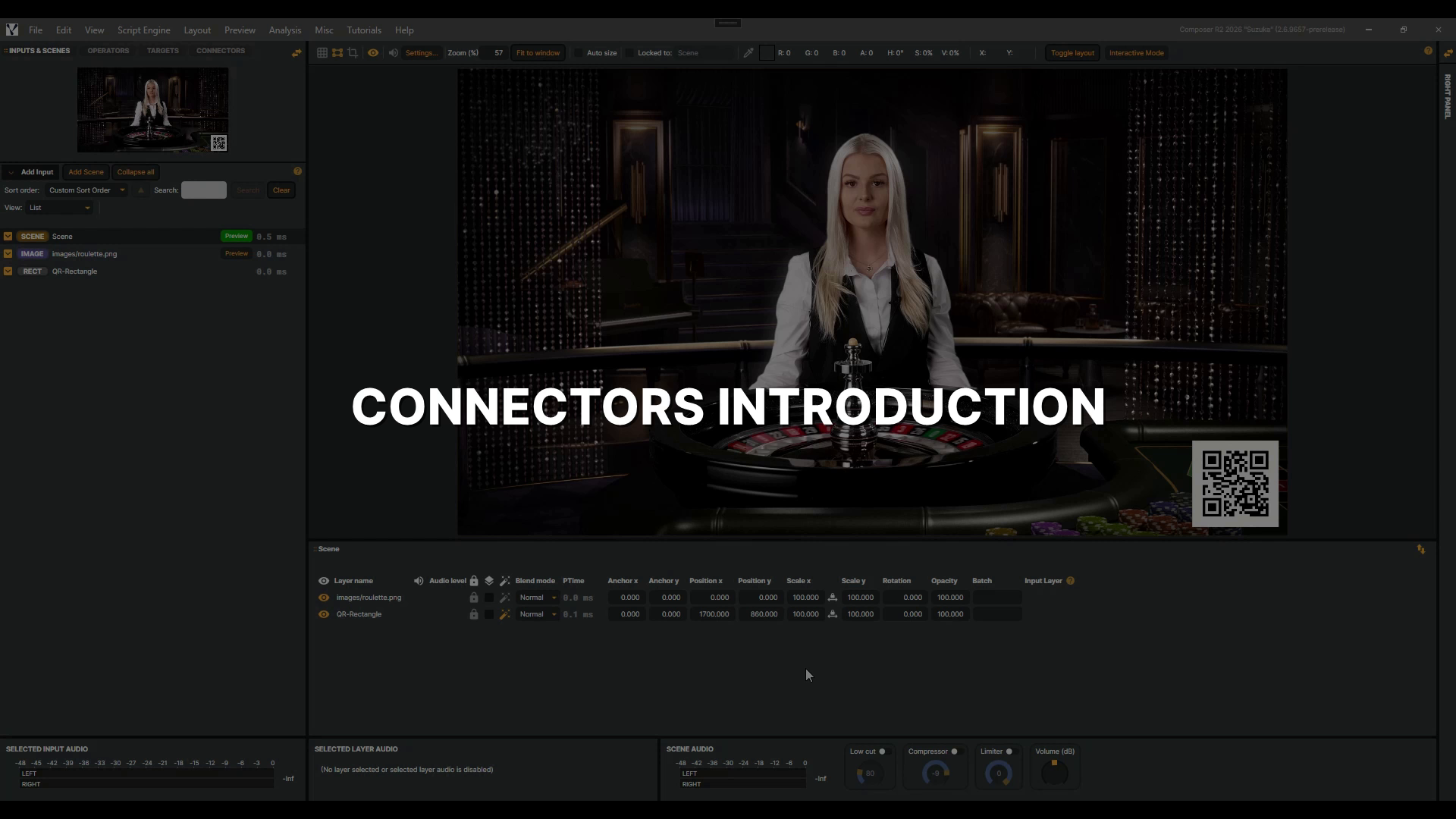This screenshot has height=819, width=1456.
Task: Switch to the OPERATORS tab
Action: (x=108, y=51)
